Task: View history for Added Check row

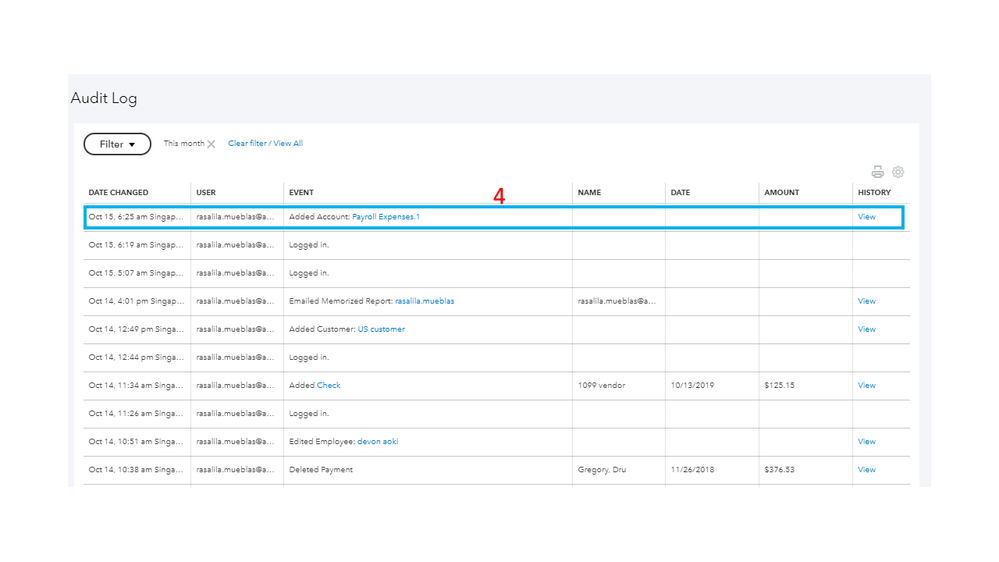Action: click(866, 385)
